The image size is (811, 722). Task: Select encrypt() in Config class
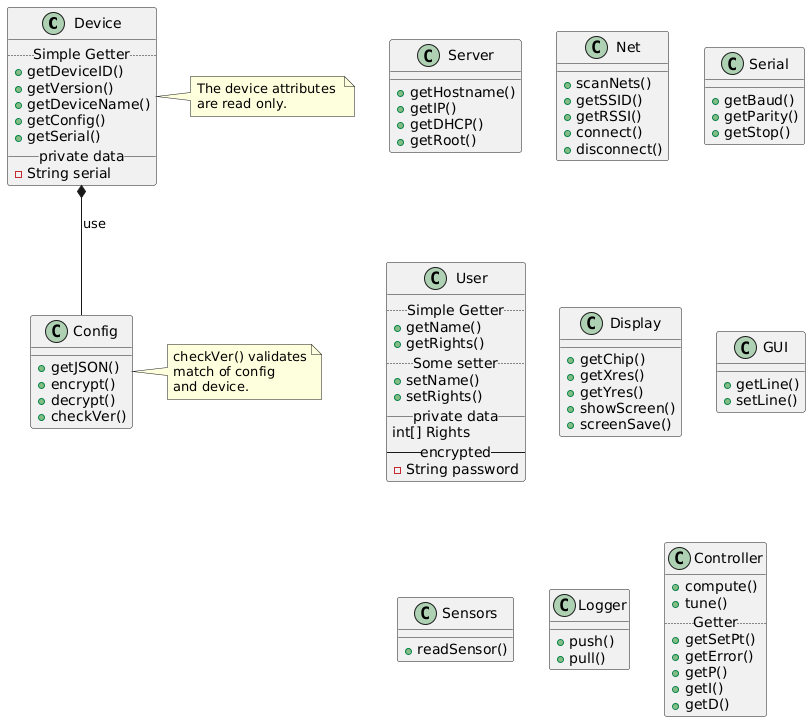coord(83,384)
